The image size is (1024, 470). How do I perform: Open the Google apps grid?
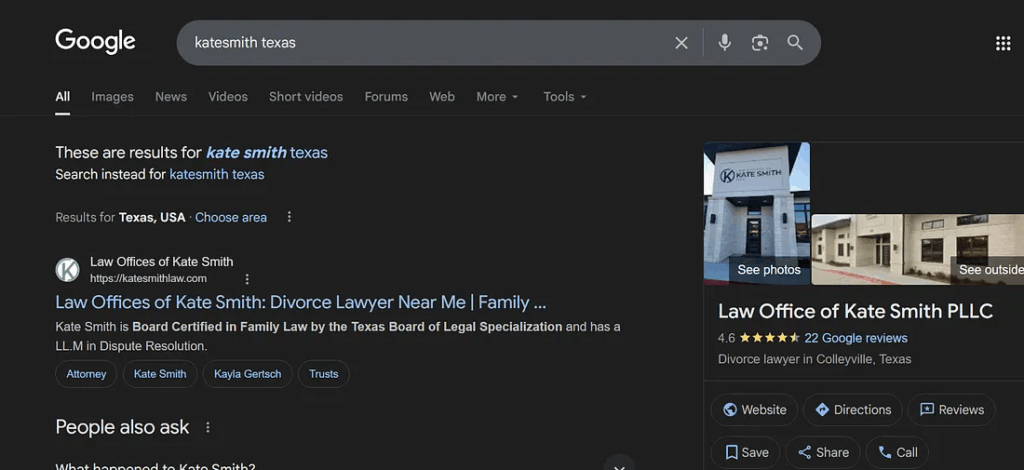(x=1002, y=43)
